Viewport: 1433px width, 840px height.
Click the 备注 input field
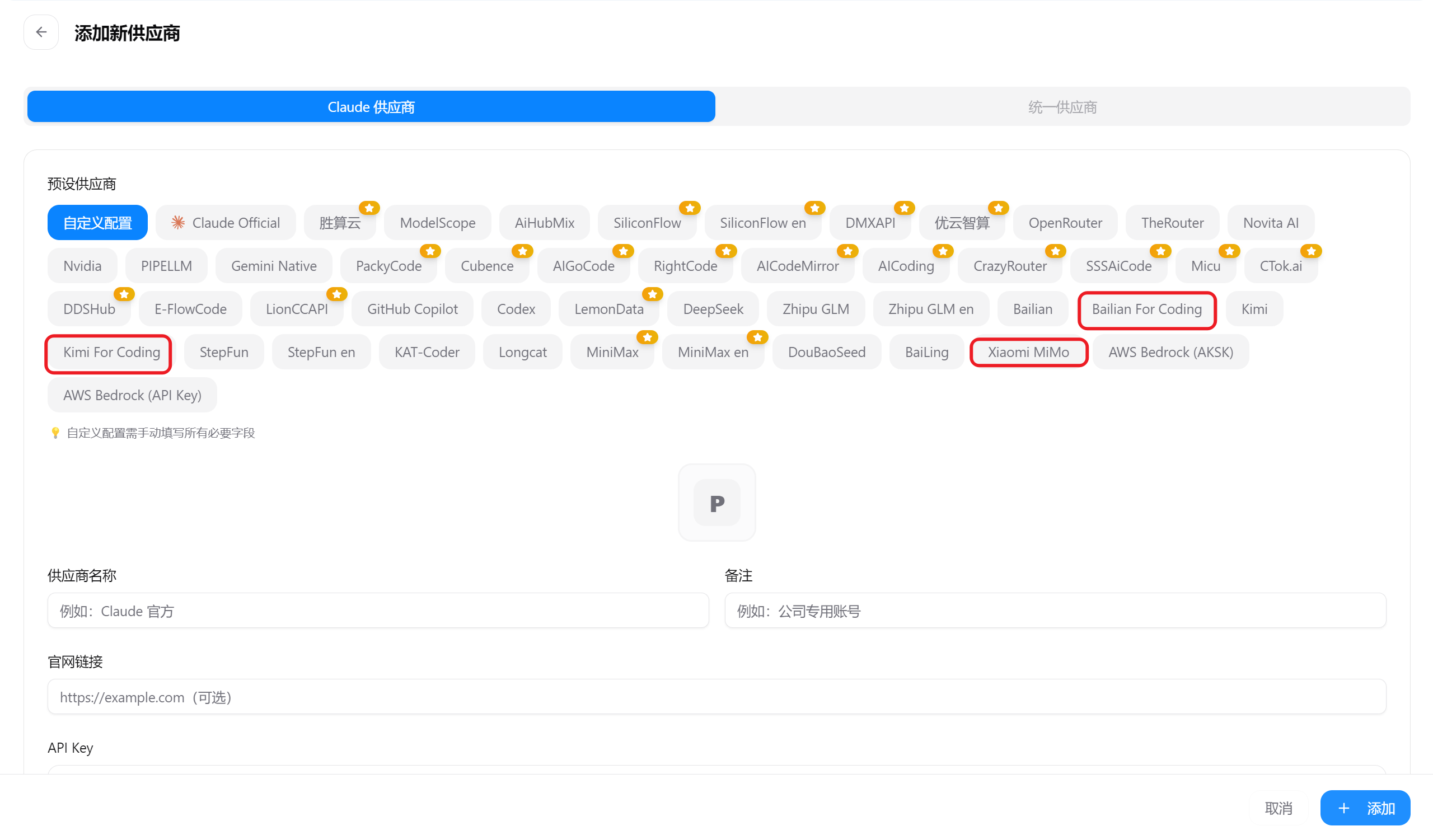point(1055,611)
